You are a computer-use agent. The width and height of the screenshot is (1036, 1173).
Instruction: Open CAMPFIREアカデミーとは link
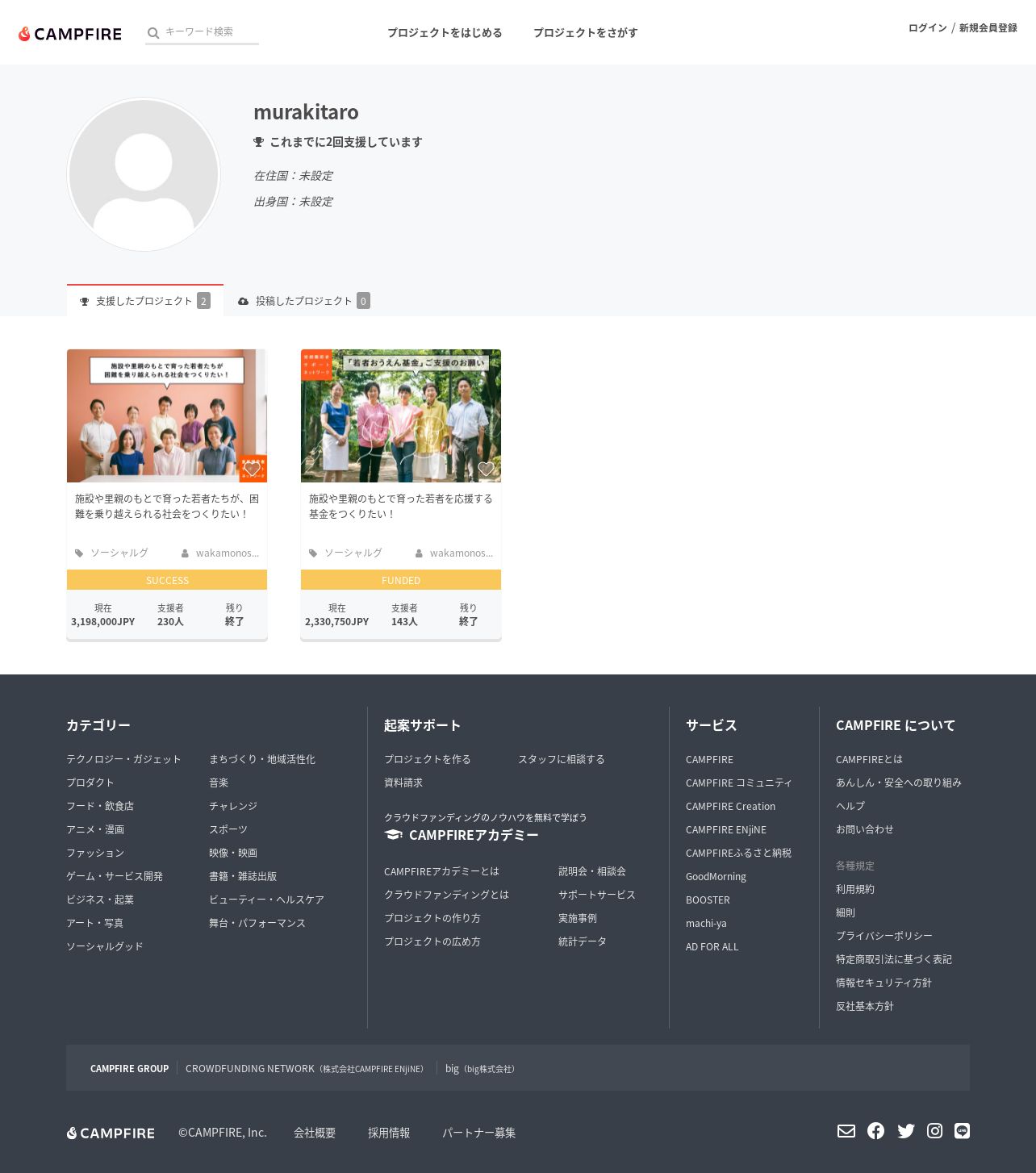tap(441, 871)
